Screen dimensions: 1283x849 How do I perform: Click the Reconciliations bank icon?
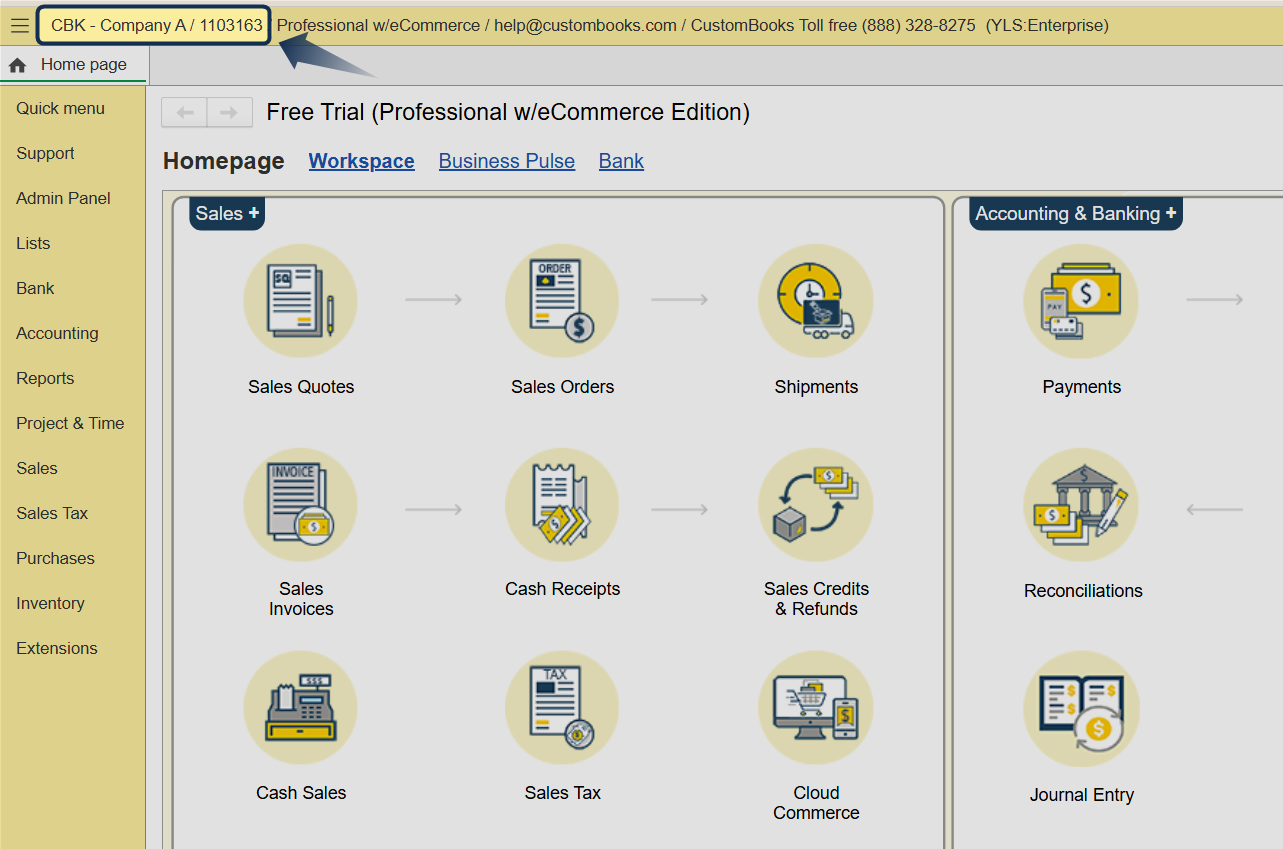[x=1081, y=505]
